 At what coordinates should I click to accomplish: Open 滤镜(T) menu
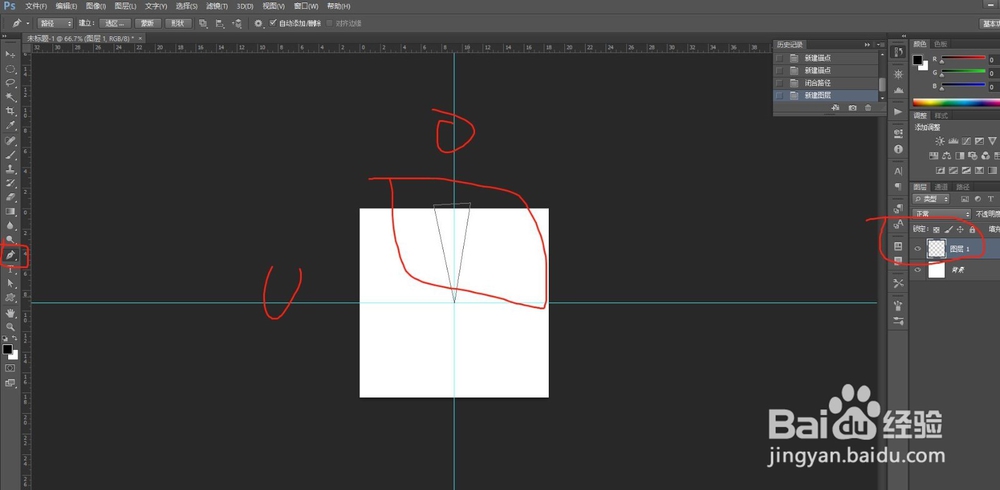click(217, 6)
